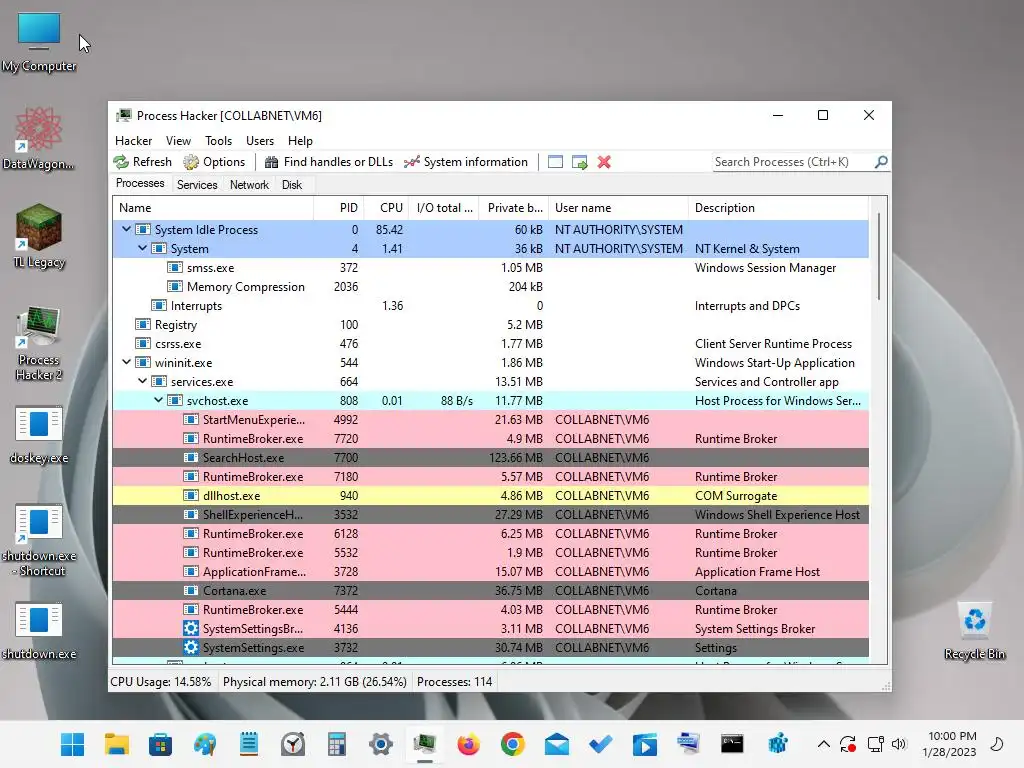Viewport: 1024px width, 768px height.
Task: Select the csrss.exe process row
Action: pos(490,344)
